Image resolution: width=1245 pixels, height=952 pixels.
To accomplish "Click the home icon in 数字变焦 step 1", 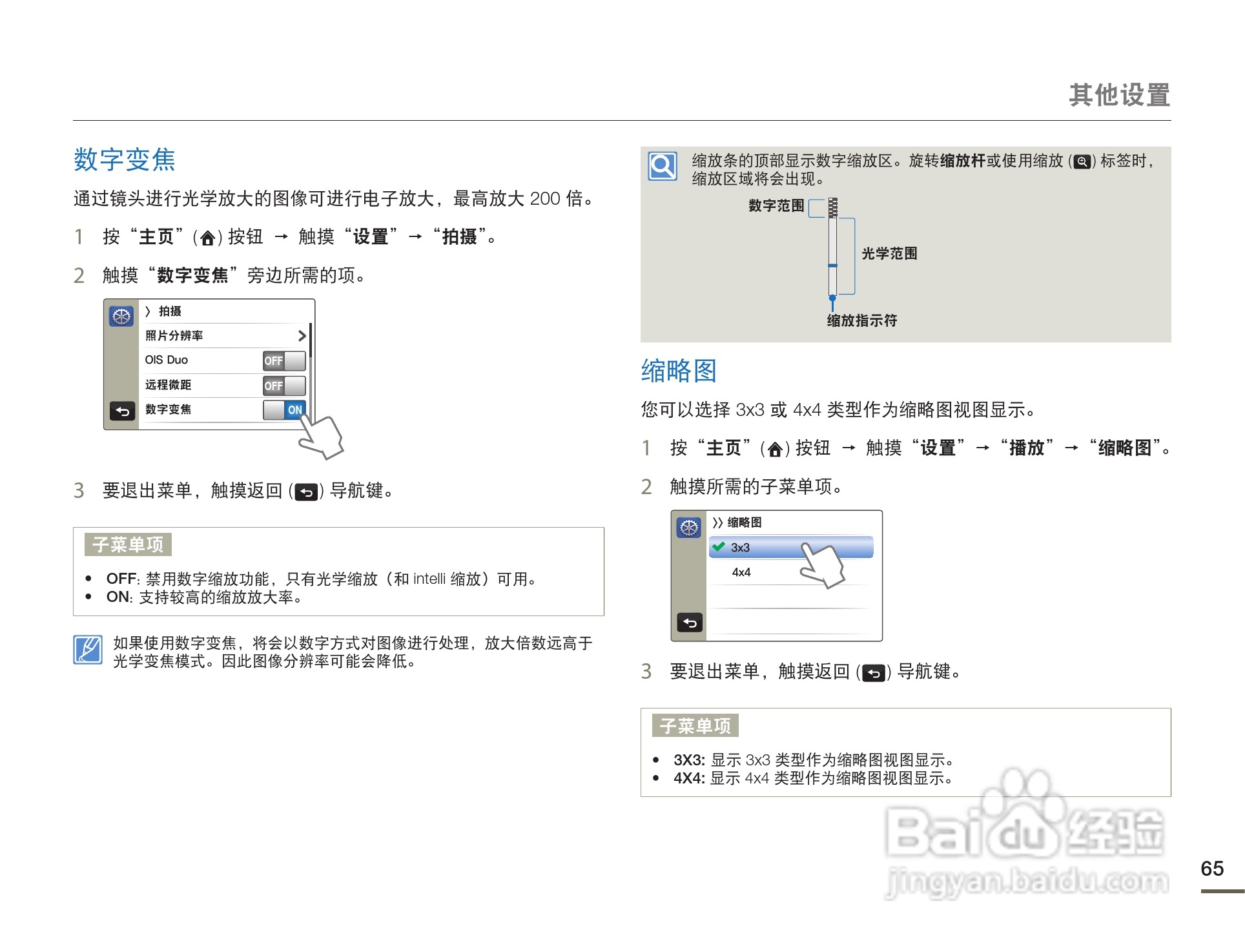I will click(x=207, y=238).
